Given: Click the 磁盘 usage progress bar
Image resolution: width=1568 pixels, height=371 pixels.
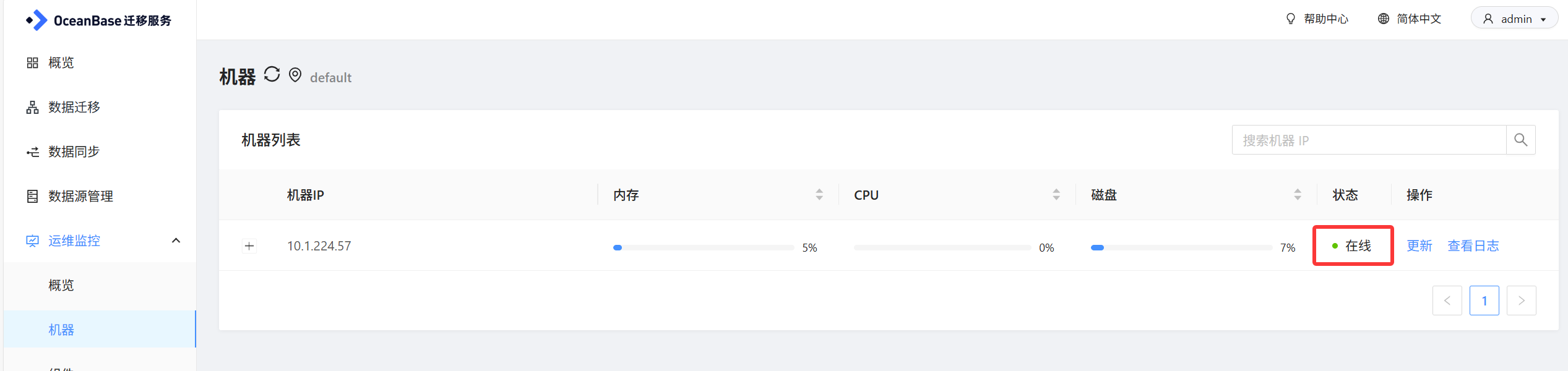Looking at the screenshot, I should click(1181, 248).
